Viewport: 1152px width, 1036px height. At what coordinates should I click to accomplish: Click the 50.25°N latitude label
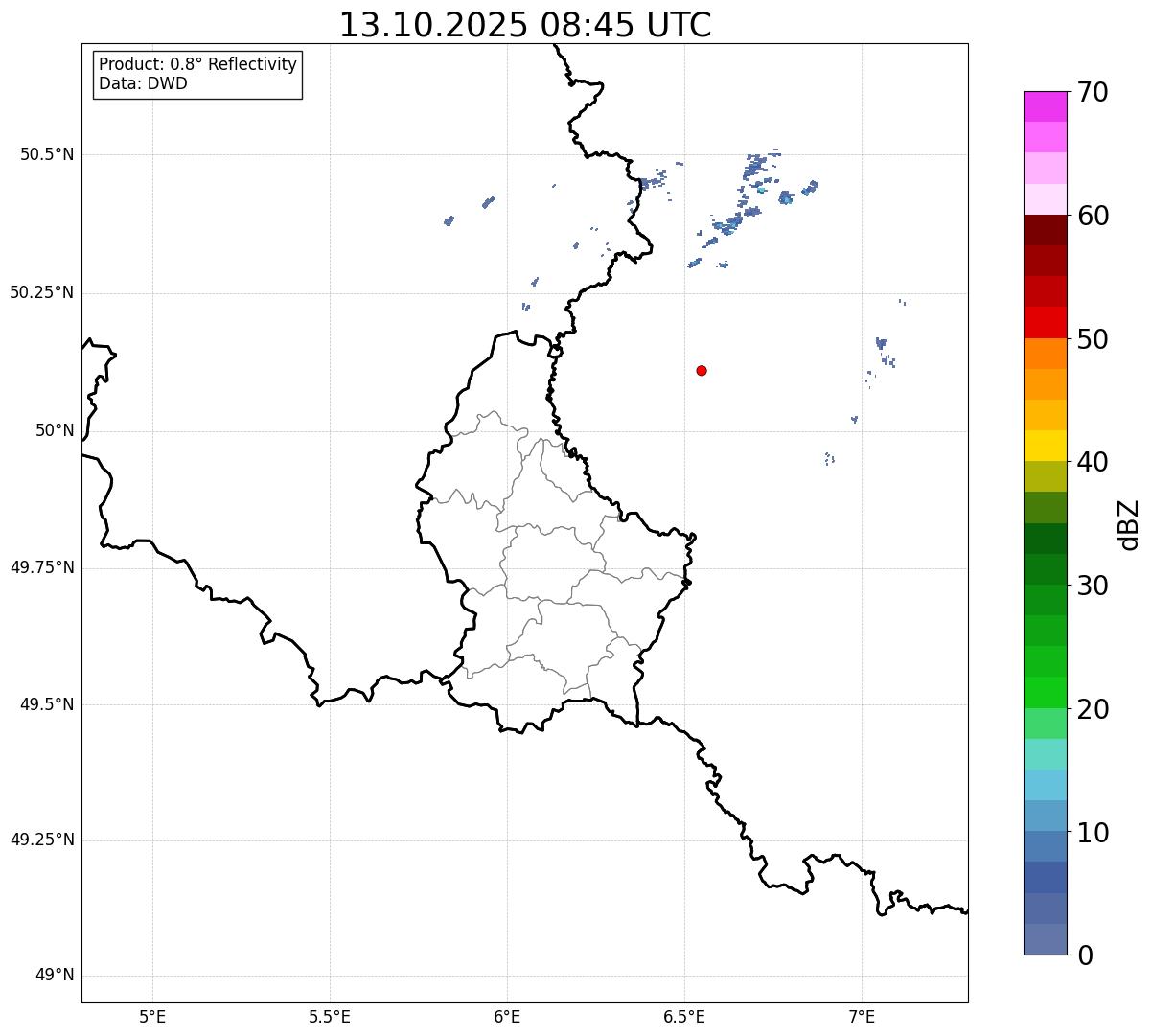(42, 292)
